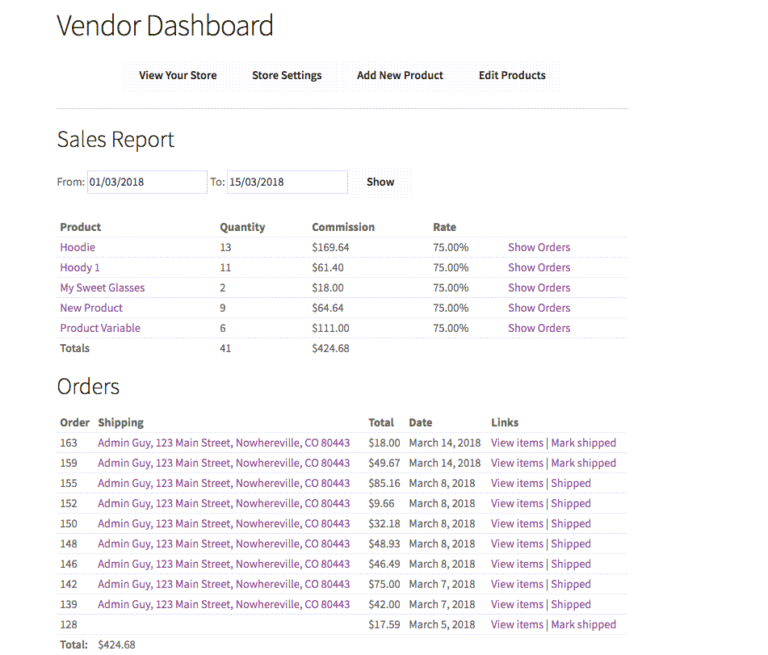Open shipping address of order 163
This screenshot has width=768, height=655.
(x=224, y=443)
